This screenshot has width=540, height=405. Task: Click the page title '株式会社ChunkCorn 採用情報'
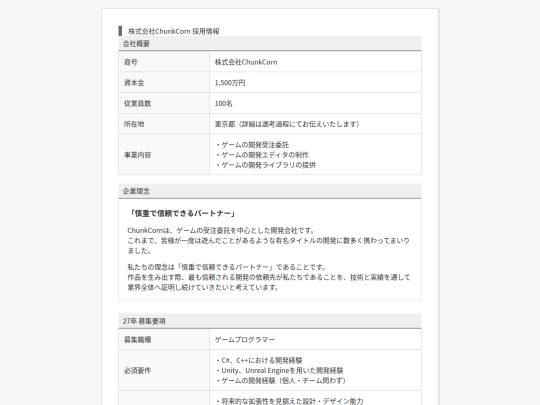[x=174, y=31]
